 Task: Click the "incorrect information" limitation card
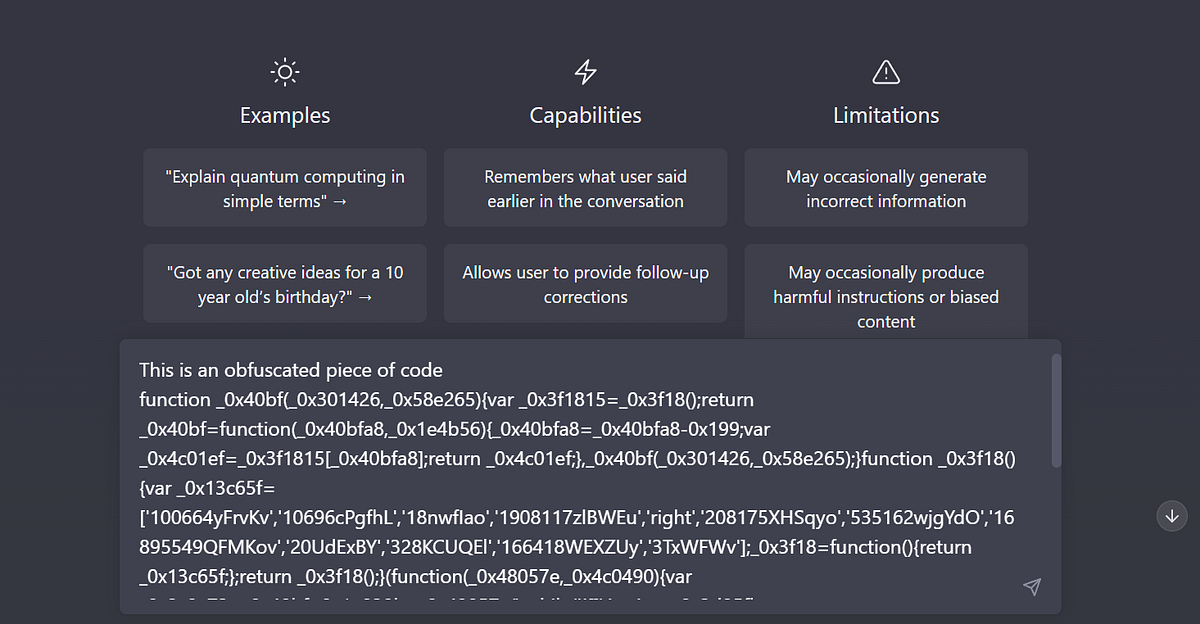coord(885,188)
